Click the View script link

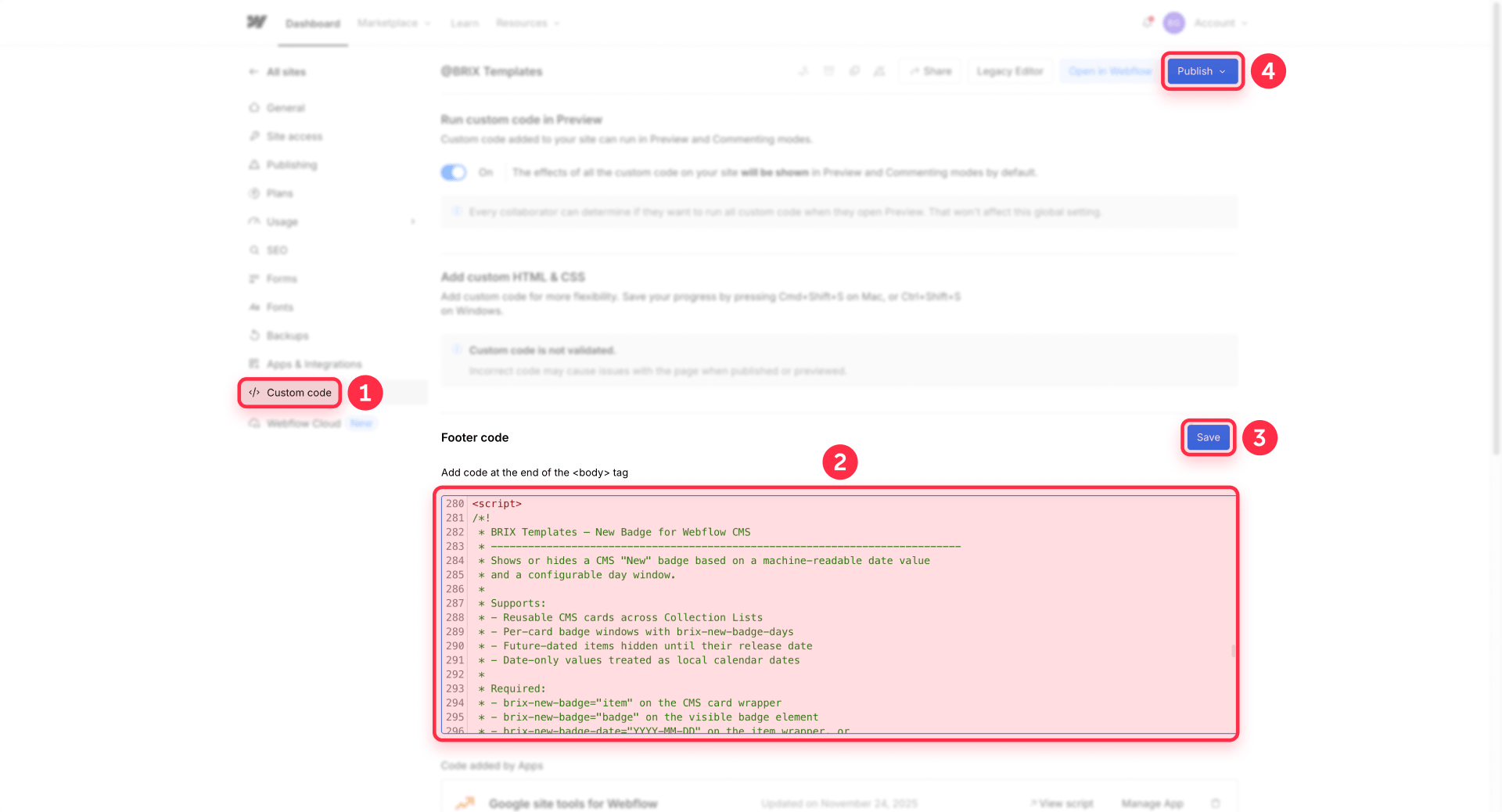[x=1062, y=803]
